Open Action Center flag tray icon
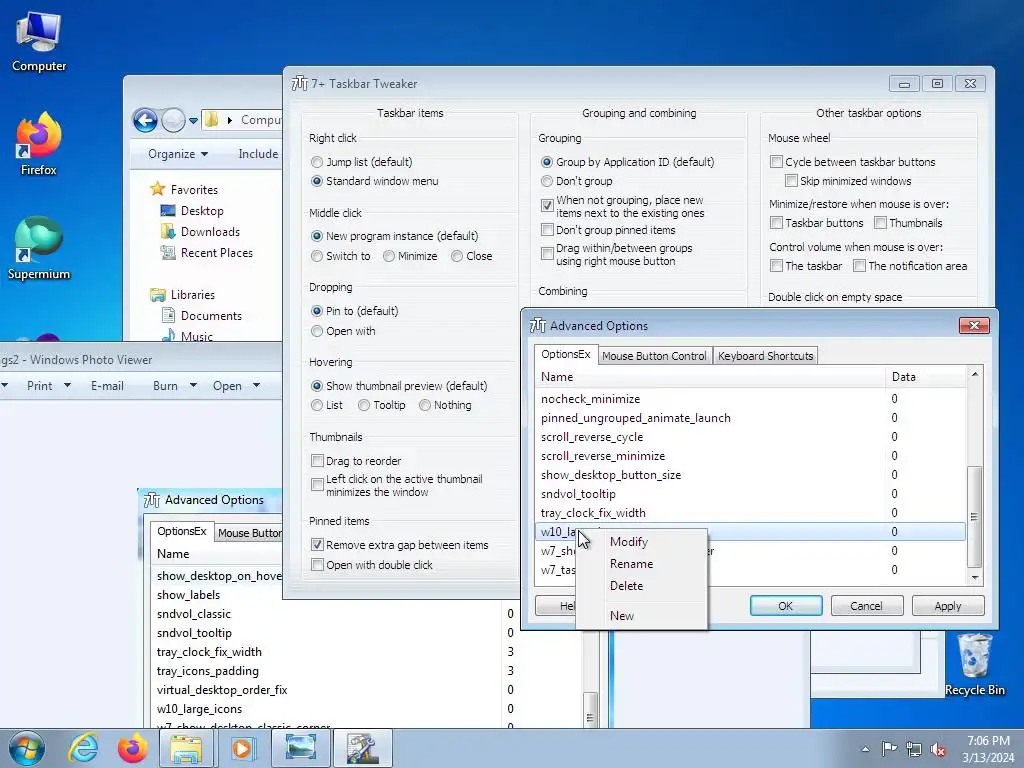The width and height of the screenshot is (1024, 768). (889, 749)
